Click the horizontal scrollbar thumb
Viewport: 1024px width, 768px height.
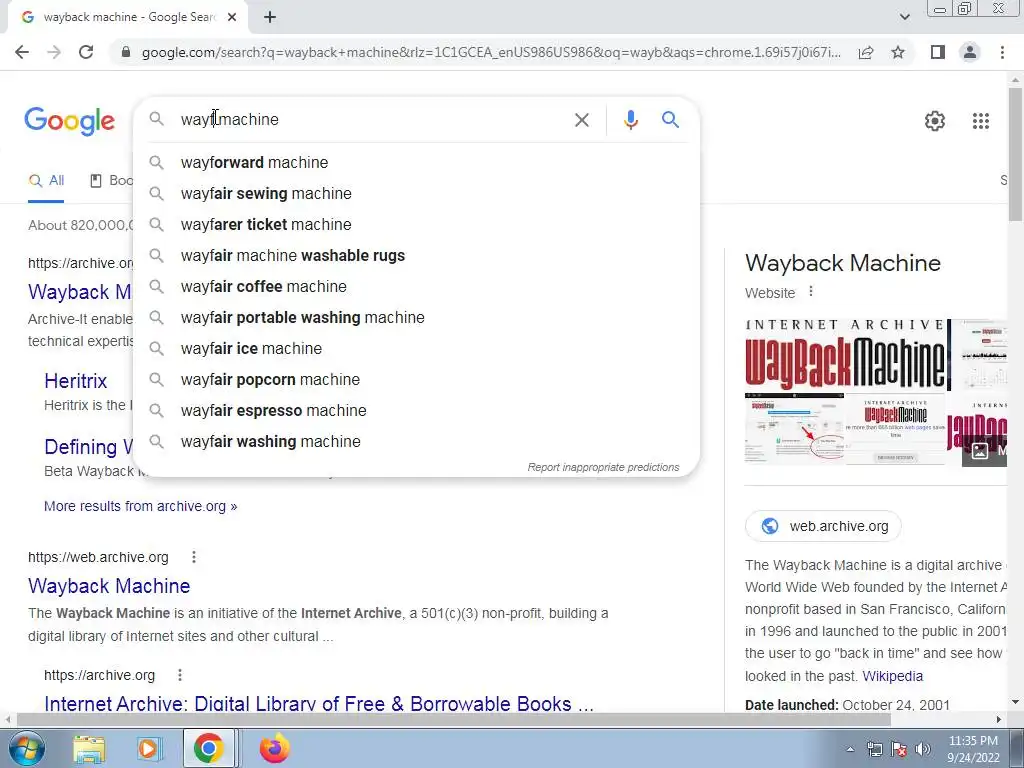pyautogui.click(x=453, y=719)
